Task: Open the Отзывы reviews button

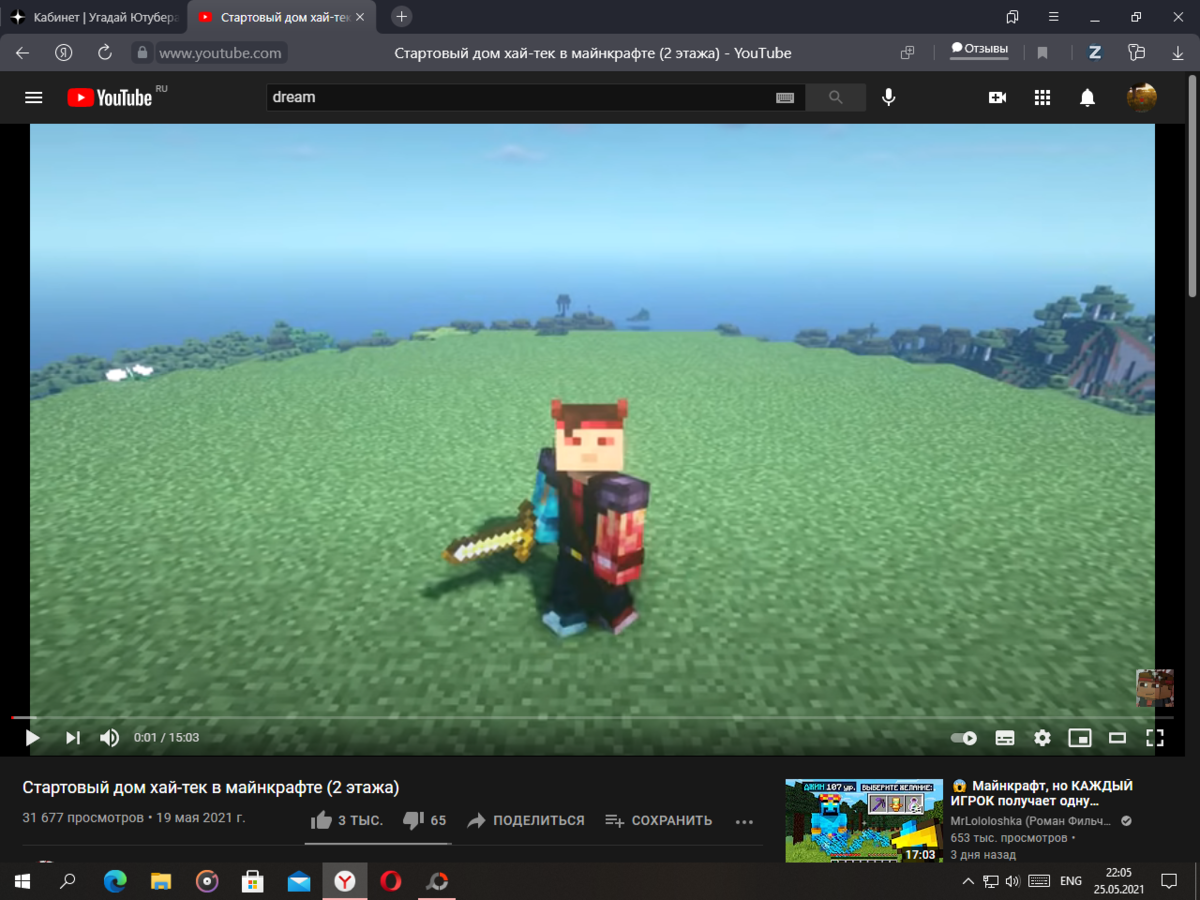Action: (x=979, y=49)
